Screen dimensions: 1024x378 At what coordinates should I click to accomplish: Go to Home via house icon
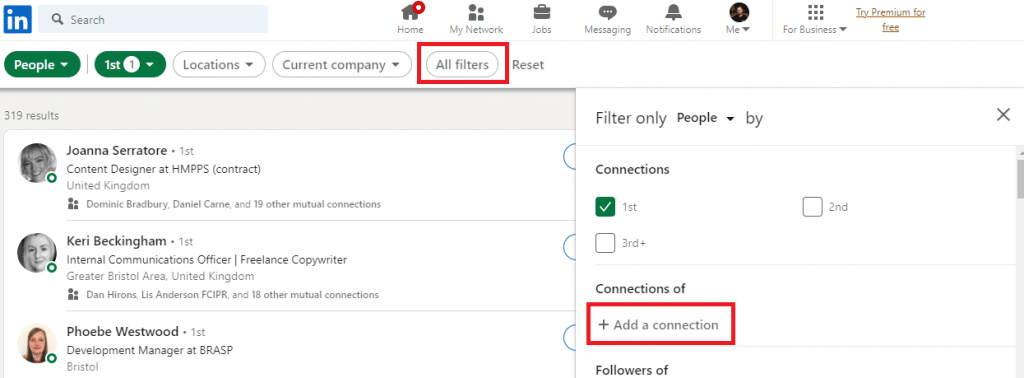[411, 11]
